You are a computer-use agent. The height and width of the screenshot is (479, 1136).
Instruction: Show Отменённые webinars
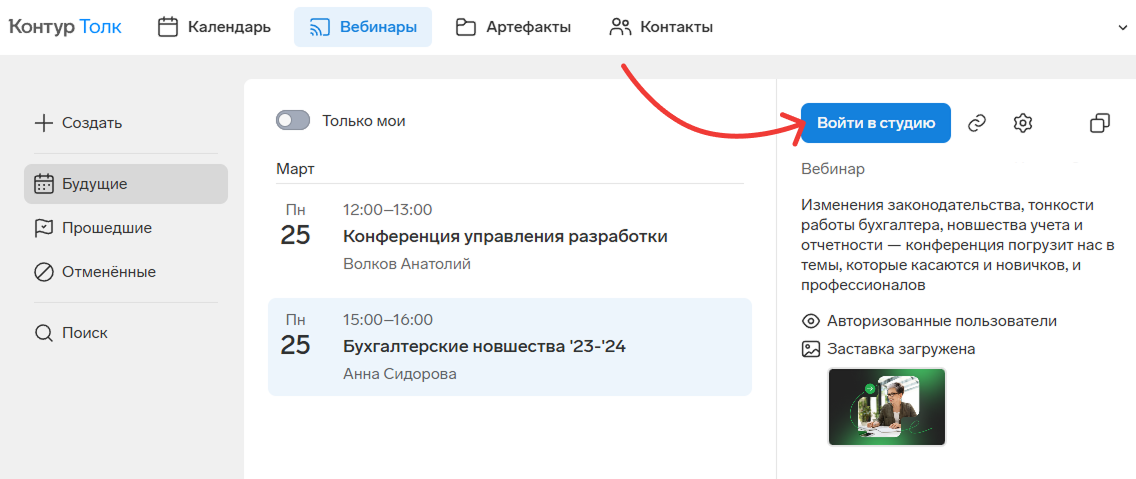coord(95,272)
